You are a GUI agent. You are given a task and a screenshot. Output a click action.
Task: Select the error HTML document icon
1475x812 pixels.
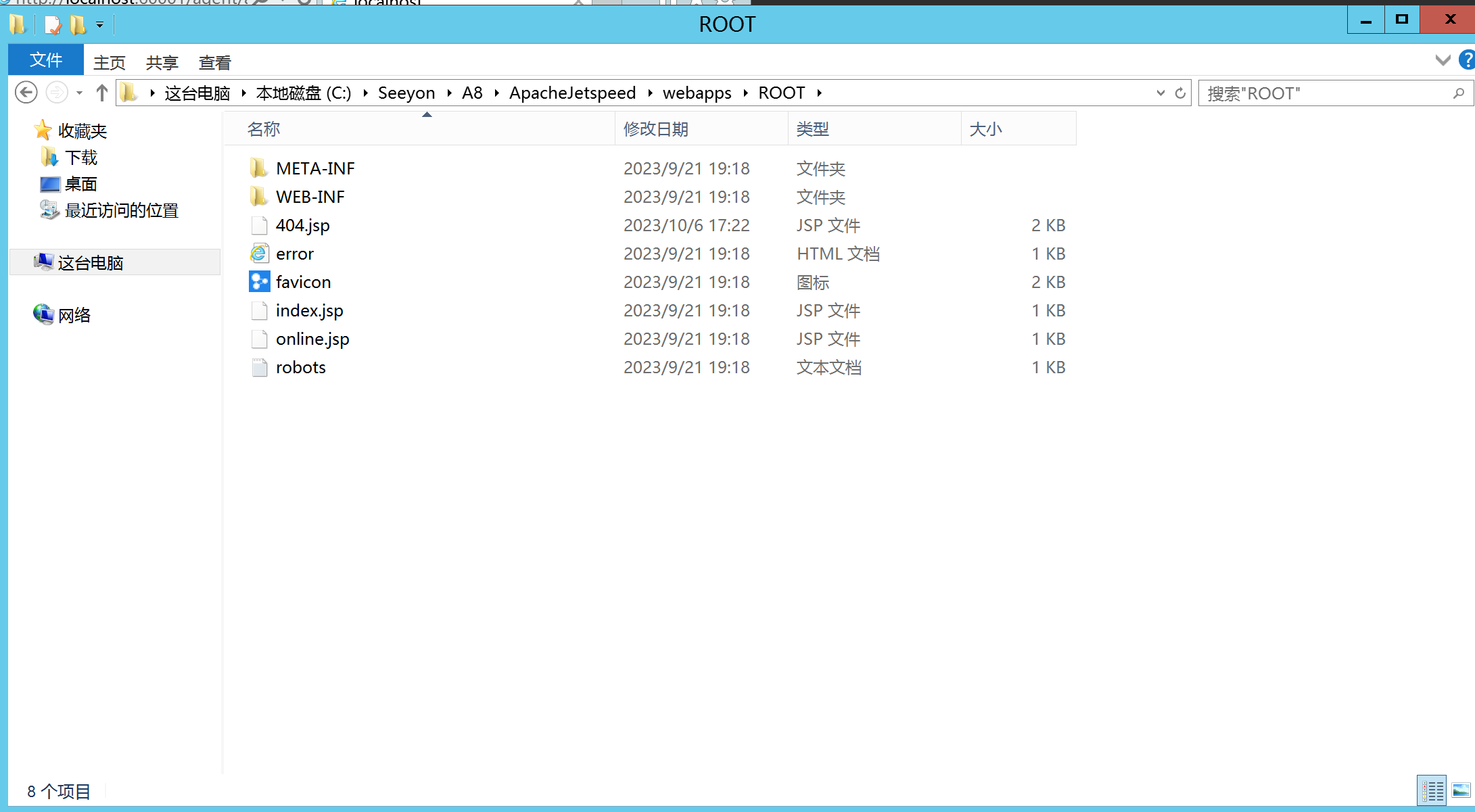click(x=259, y=254)
